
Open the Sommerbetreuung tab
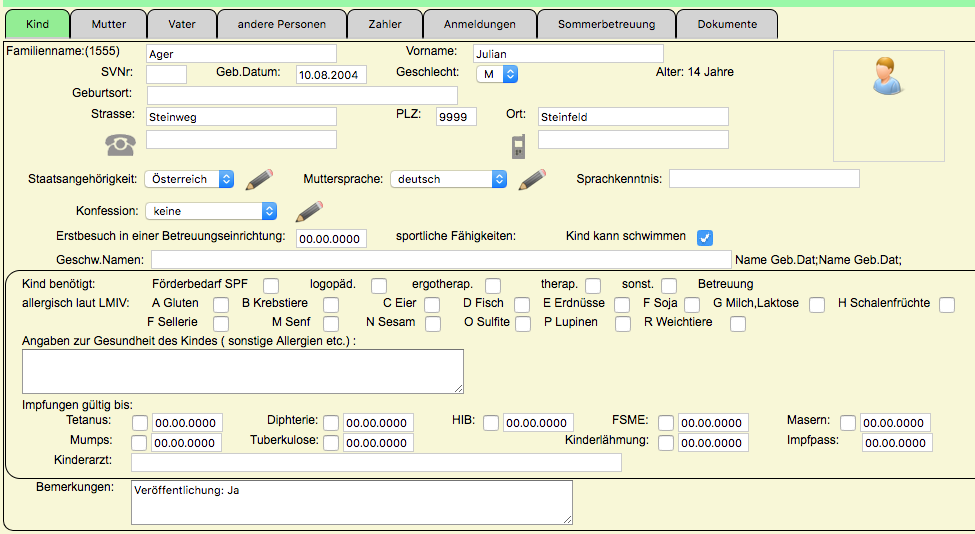(606, 24)
